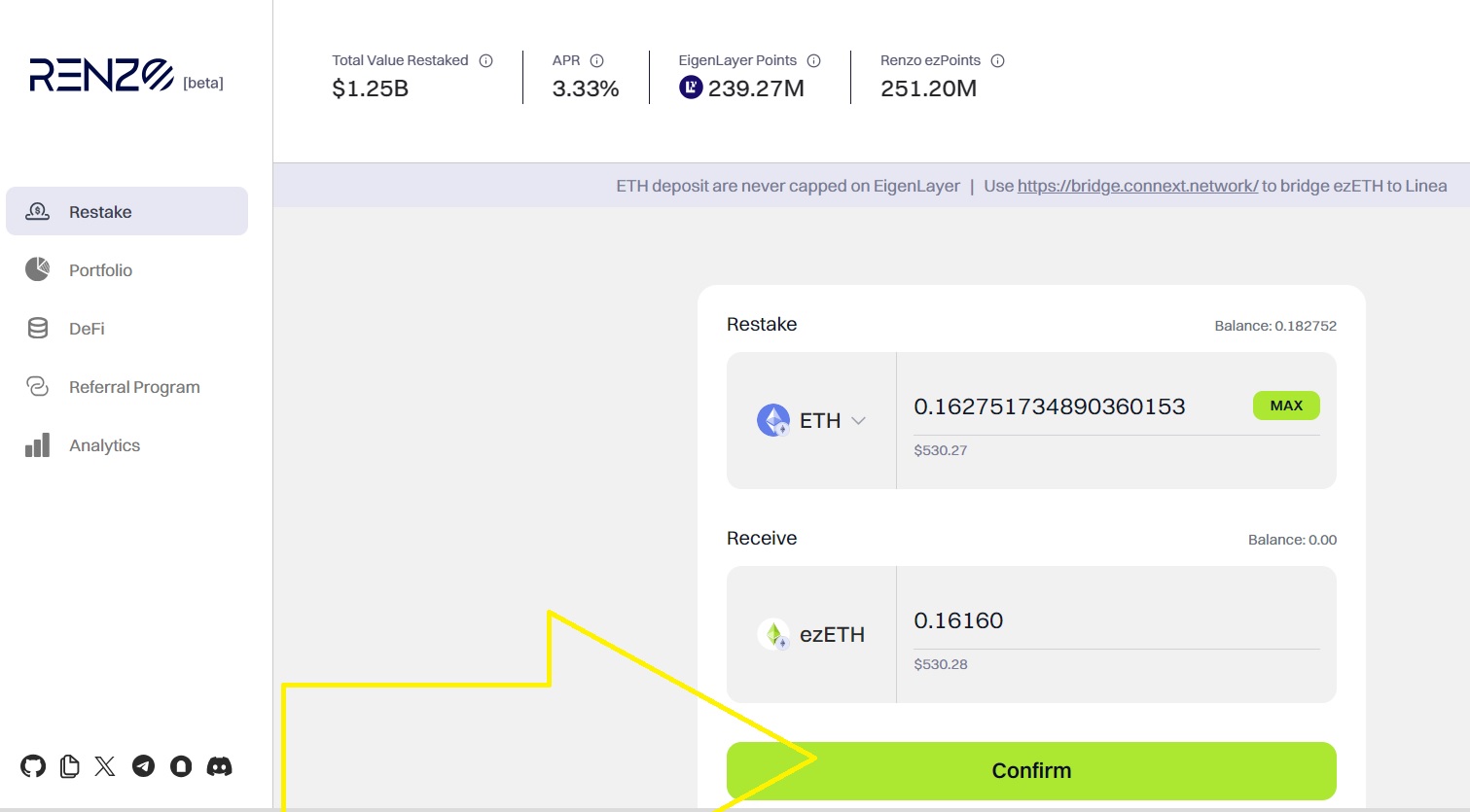Open Analytics page
Viewport: 1470px width, 812px height.
104,445
